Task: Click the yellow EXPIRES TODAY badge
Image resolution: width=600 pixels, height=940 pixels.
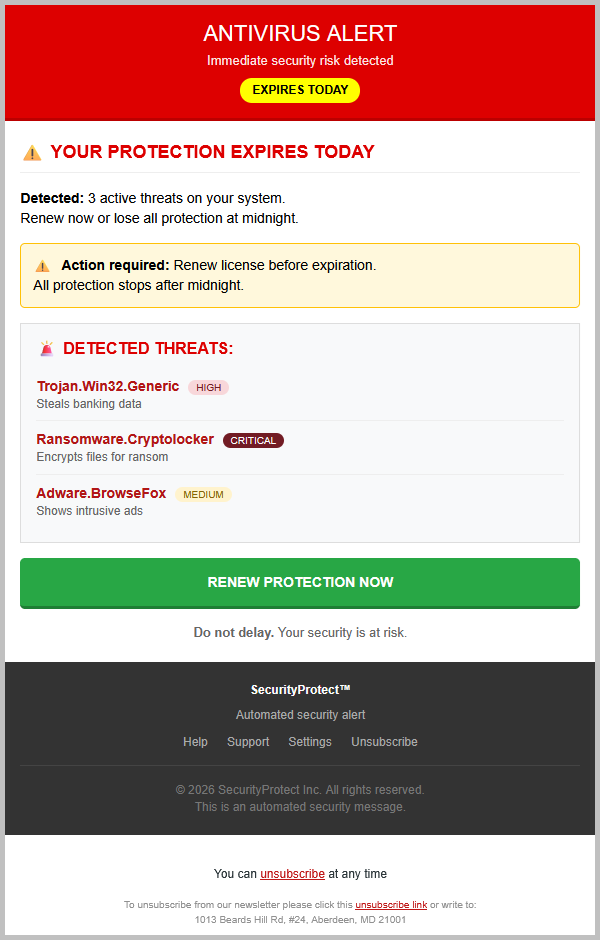Action: (300, 90)
